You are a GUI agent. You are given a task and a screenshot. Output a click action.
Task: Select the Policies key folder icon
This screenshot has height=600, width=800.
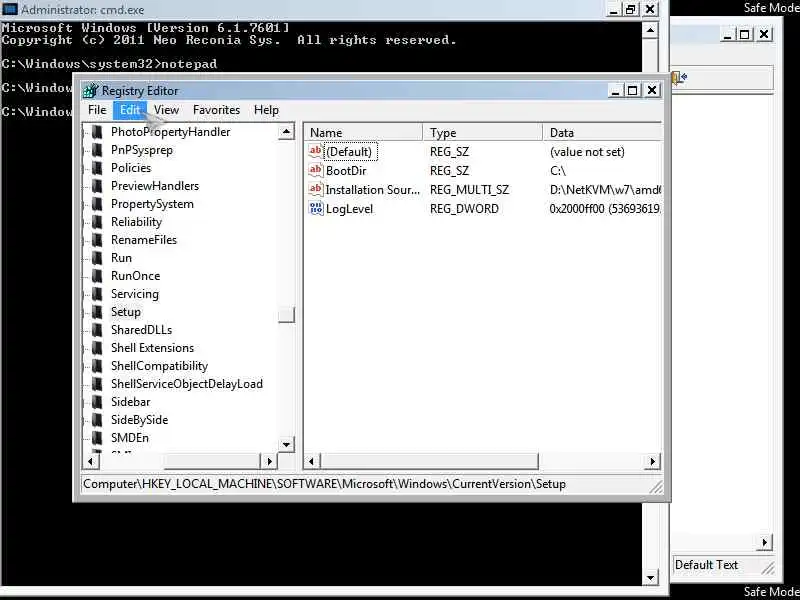coord(97,168)
